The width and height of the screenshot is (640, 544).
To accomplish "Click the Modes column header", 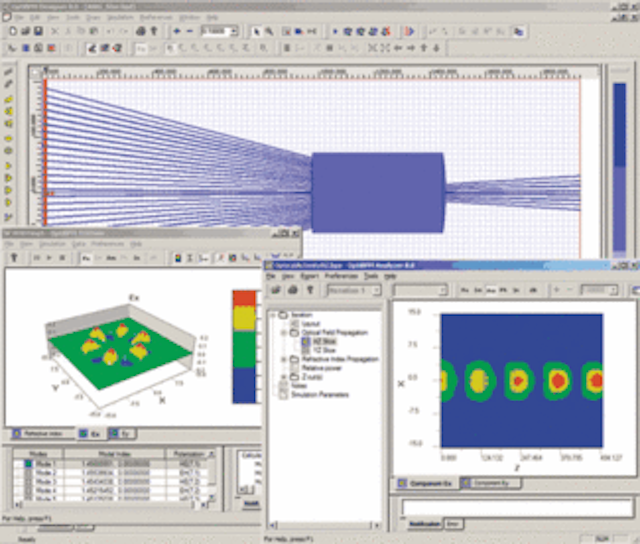I will point(38,454).
